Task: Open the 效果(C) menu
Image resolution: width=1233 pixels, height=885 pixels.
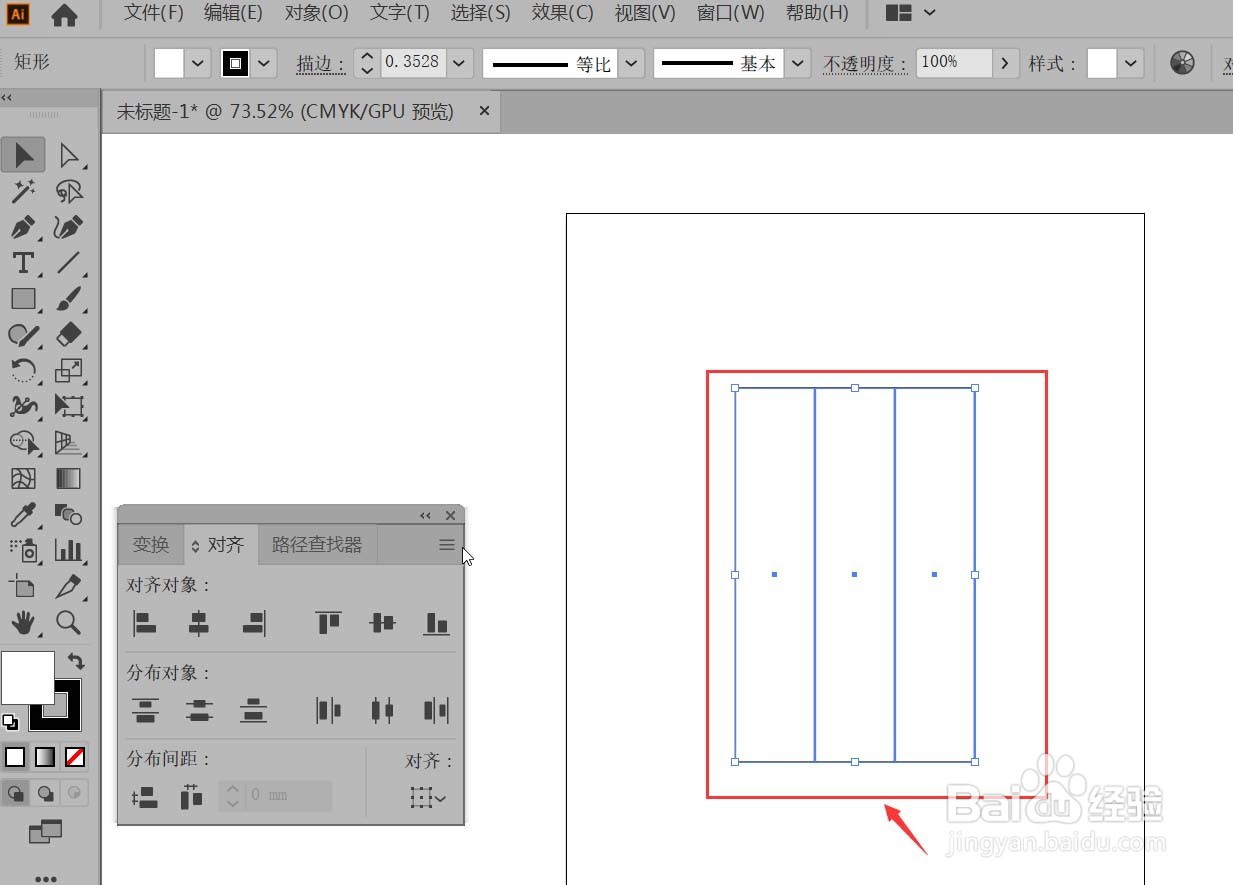Action: [x=563, y=13]
